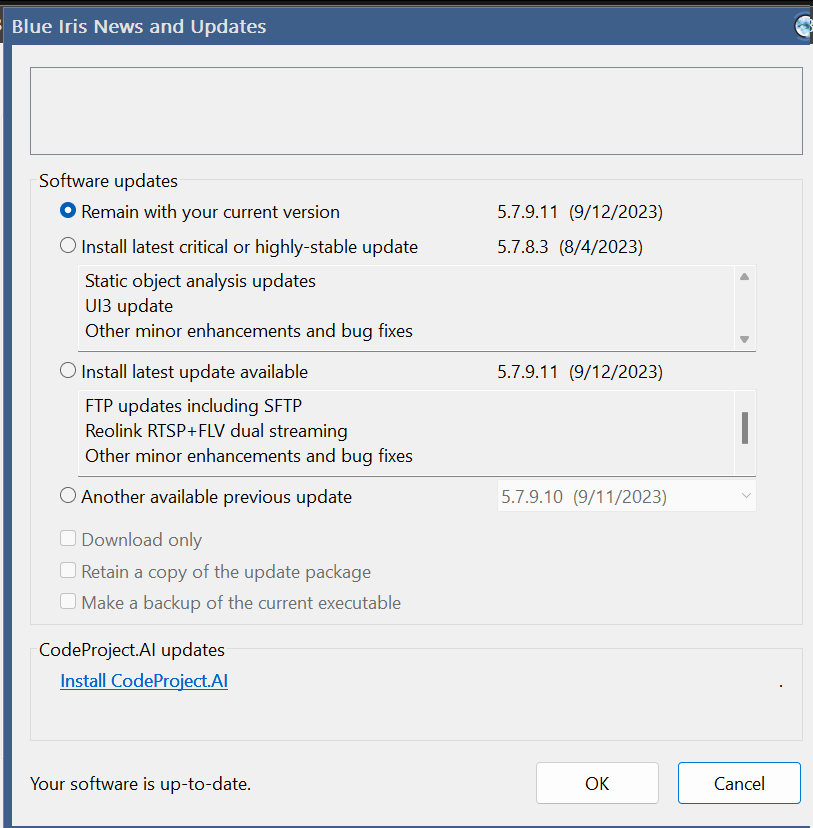Click version text 5.7.8.3 (8/4/2023)
This screenshot has width=813, height=828.
(570, 247)
